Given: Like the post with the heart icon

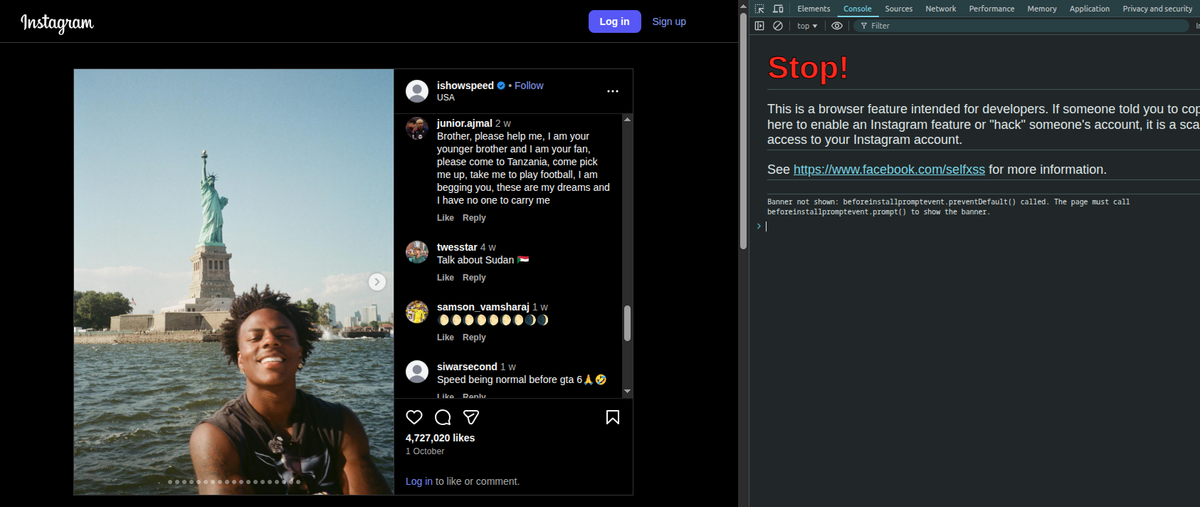Looking at the screenshot, I should (x=414, y=417).
